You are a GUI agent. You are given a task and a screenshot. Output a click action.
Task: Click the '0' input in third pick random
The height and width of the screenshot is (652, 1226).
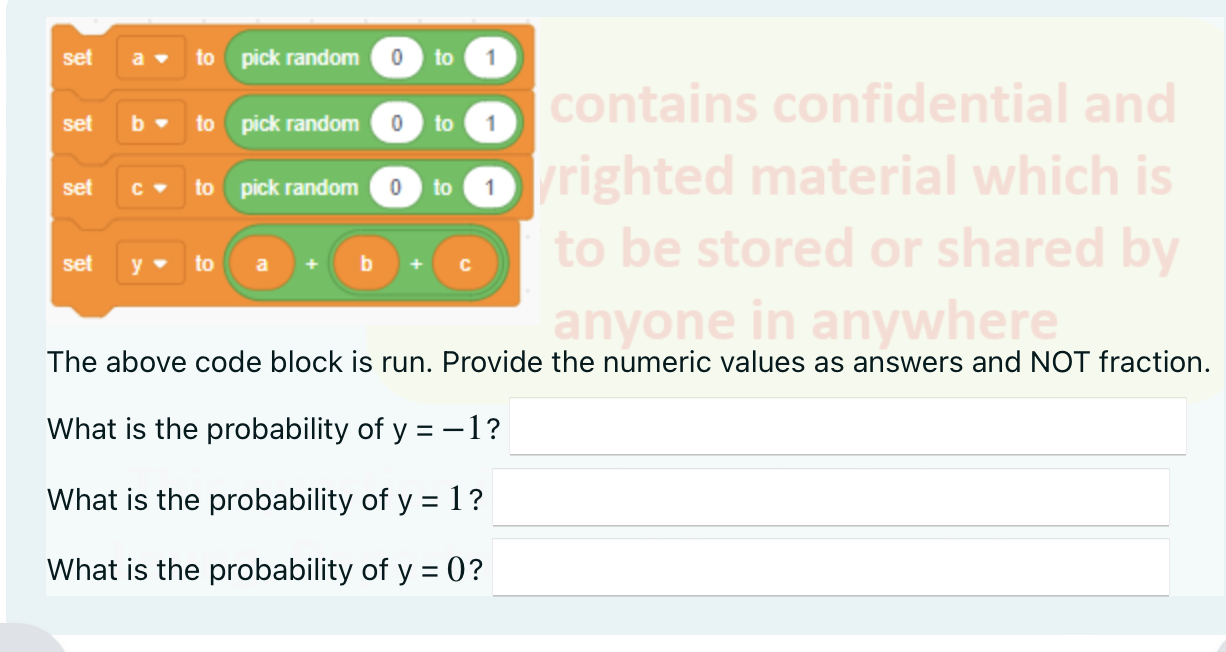(397, 188)
